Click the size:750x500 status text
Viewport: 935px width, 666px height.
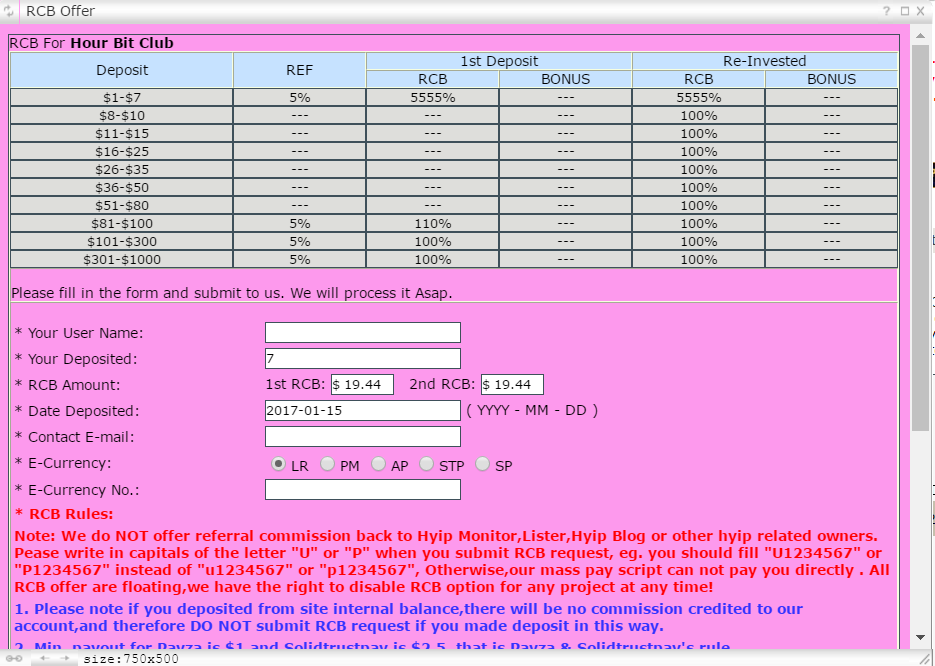point(131,659)
